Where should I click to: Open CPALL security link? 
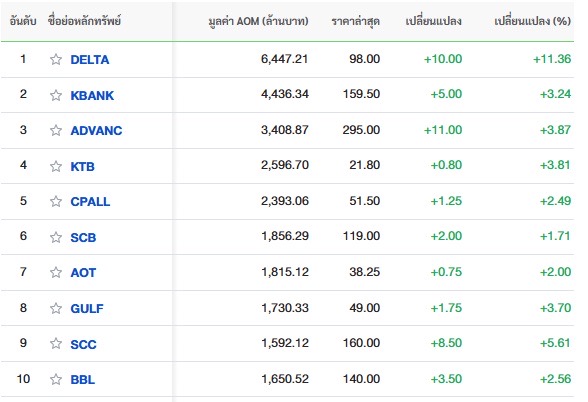click(x=90, y=202)
